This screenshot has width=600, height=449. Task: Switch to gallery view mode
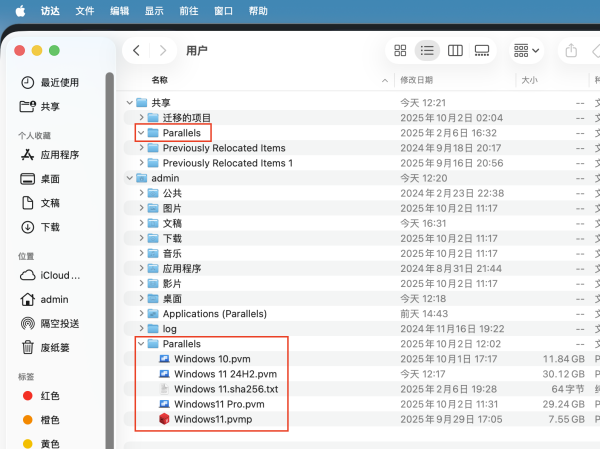click(x=482, y=50)
